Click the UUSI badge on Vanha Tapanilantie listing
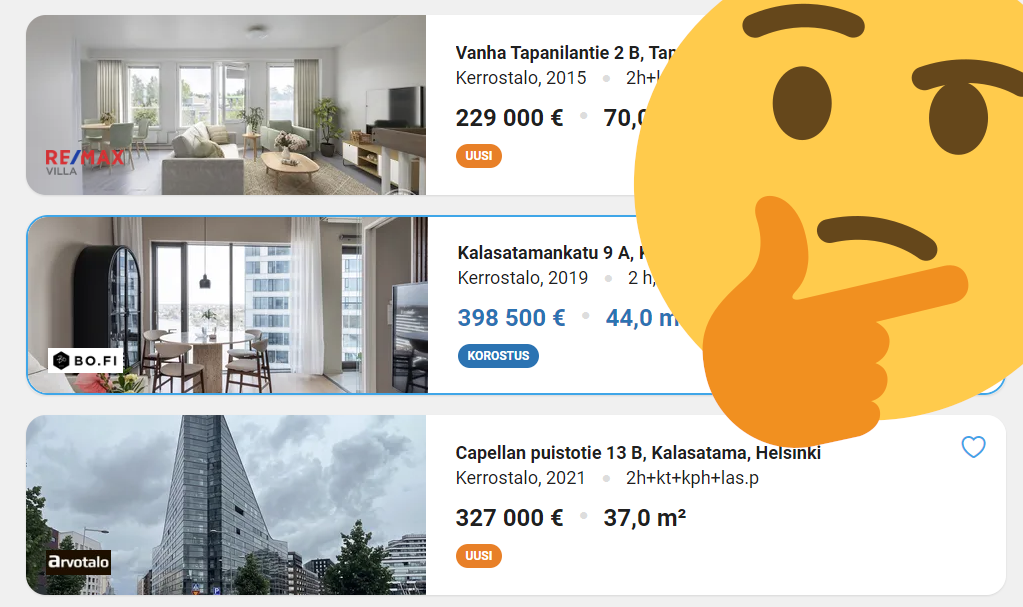1023x607 pixels. tap(478, 156)
